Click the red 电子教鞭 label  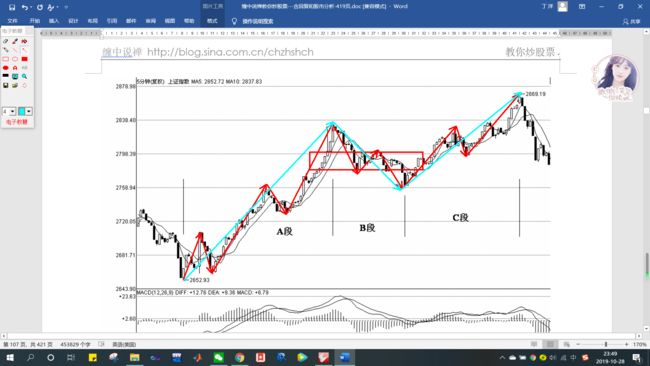17,122
